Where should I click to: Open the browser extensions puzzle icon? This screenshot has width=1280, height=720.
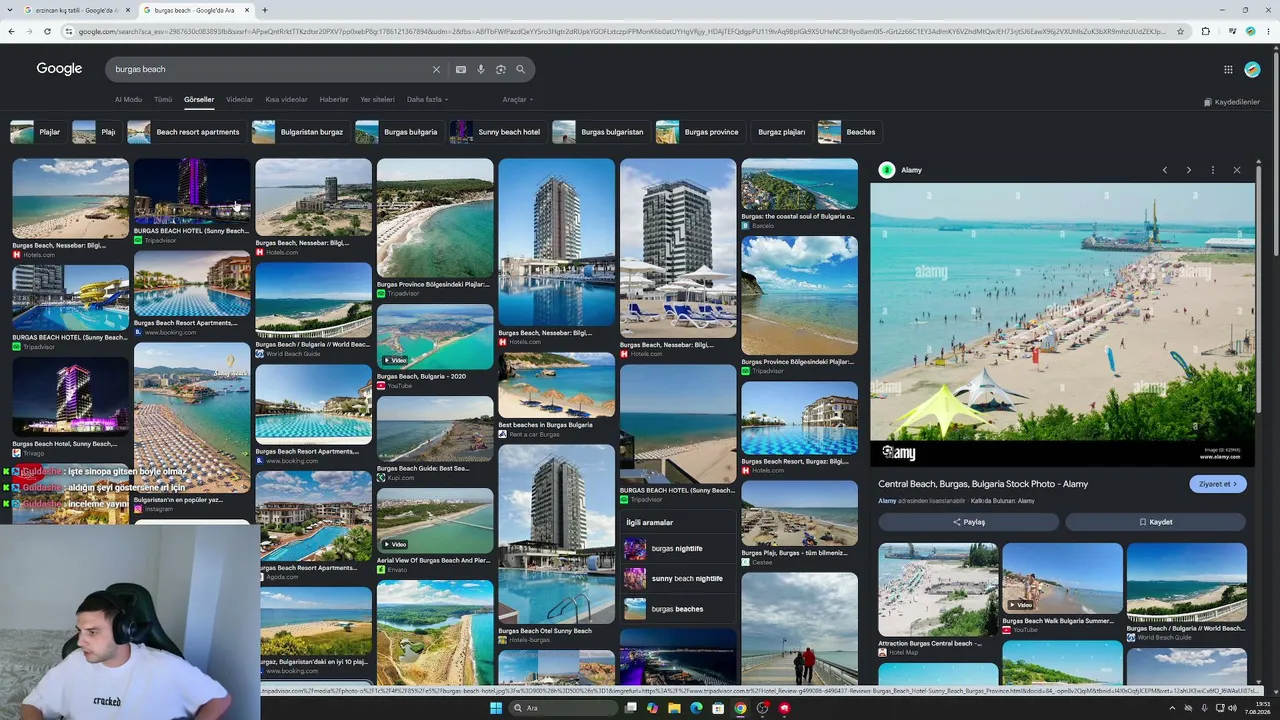(1205, 31)
